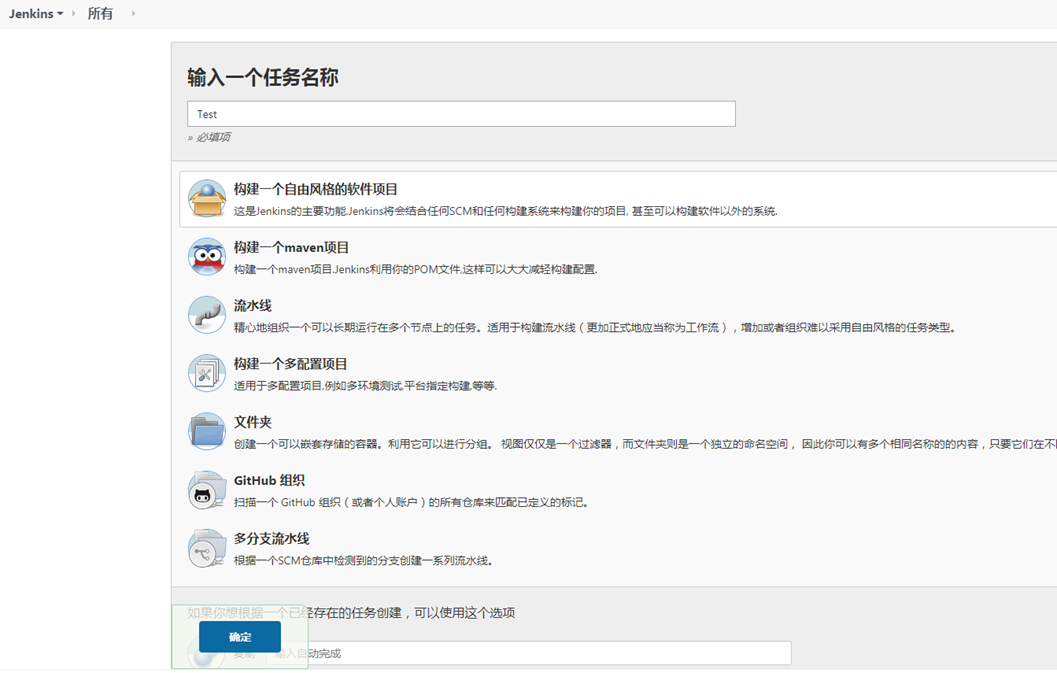The width and height of the screenshot is (1057, 673).
Task: Choose the GitHub 组织 item title
Action: tap(269, 480)
